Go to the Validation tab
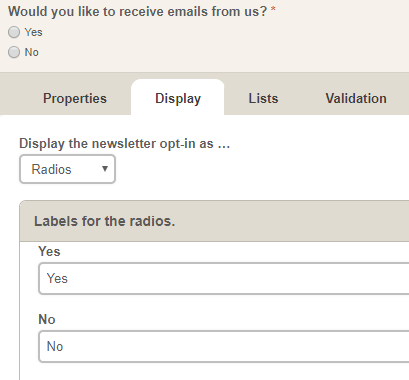Viewport: 409px width, 380px height. pyautogui.click(x=356, y=98)
